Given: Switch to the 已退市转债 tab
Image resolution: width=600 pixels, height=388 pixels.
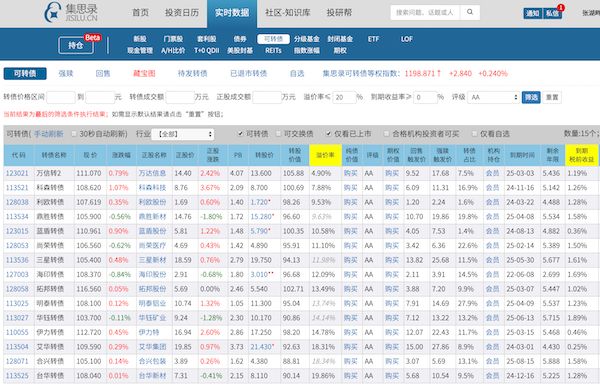Looking at the screenshot, I should tap(248, 73).
